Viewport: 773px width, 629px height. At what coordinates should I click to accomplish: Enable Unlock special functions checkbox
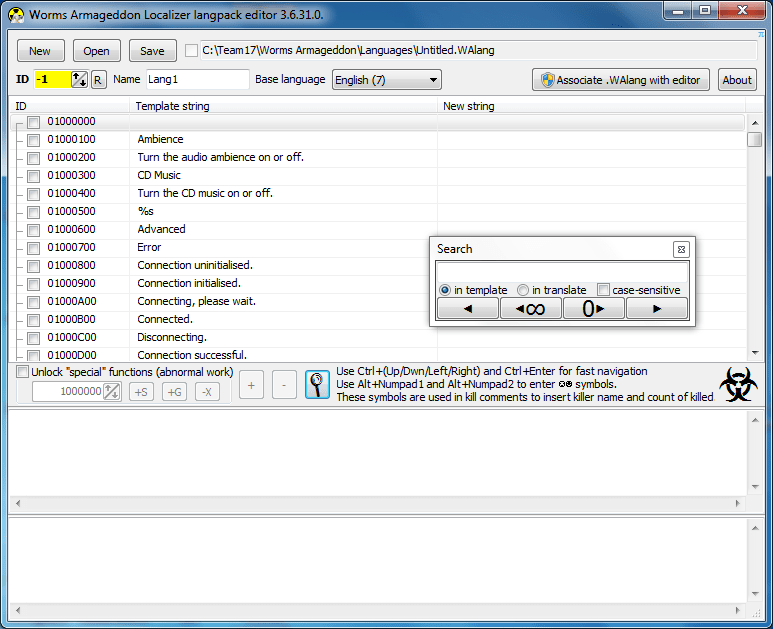point(23,372)
